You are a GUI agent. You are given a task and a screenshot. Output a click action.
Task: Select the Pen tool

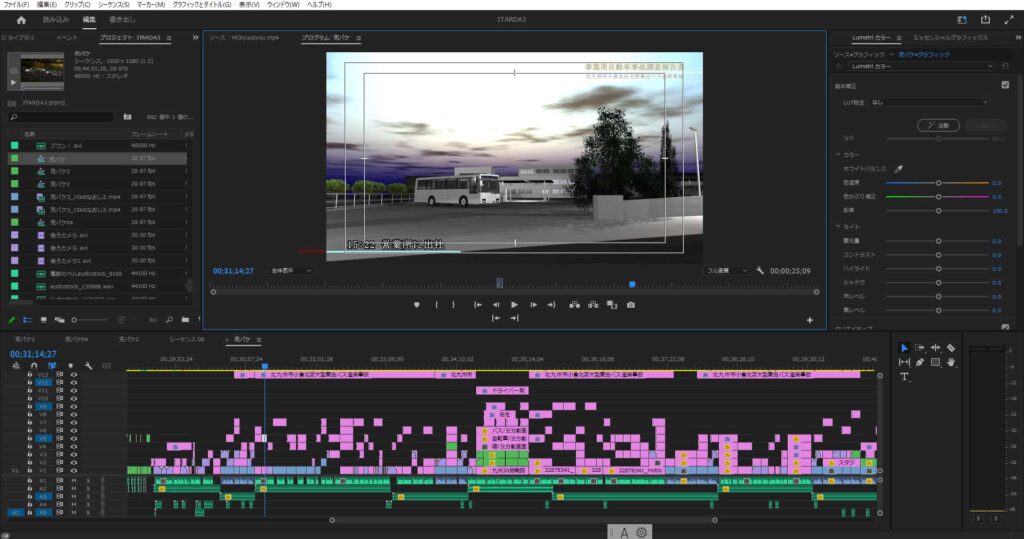pos(920,362)
